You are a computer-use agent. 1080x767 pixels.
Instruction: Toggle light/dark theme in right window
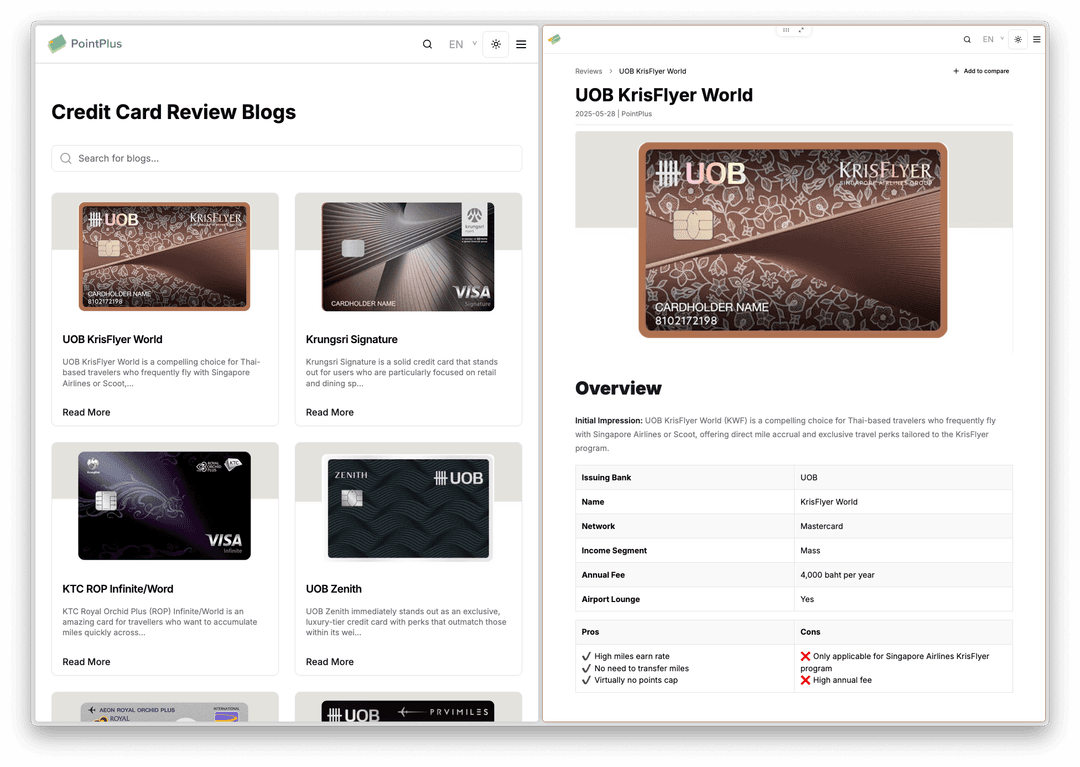pos(1018,40)
